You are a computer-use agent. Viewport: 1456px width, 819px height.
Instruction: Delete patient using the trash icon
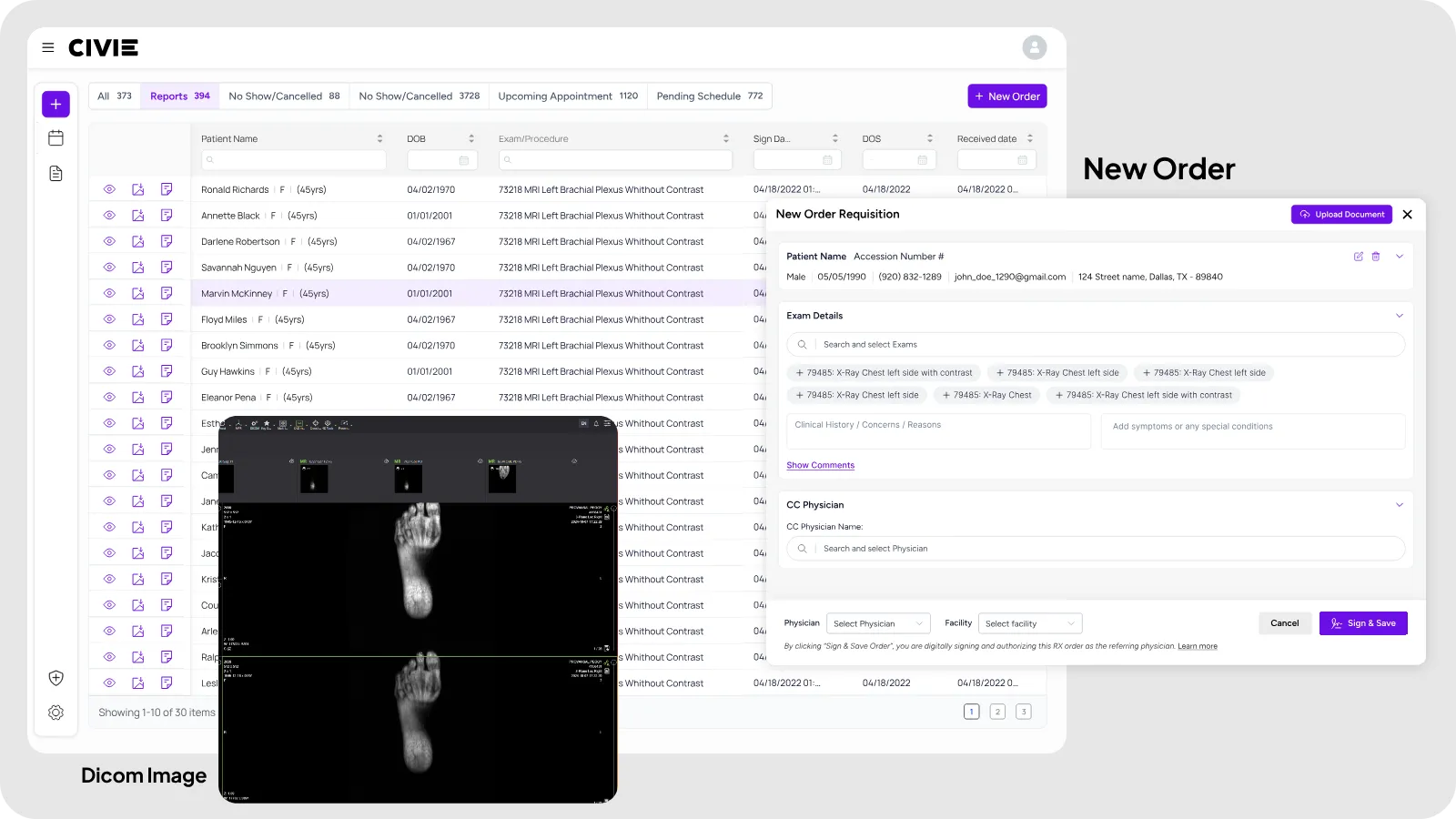click(1376, 257)
